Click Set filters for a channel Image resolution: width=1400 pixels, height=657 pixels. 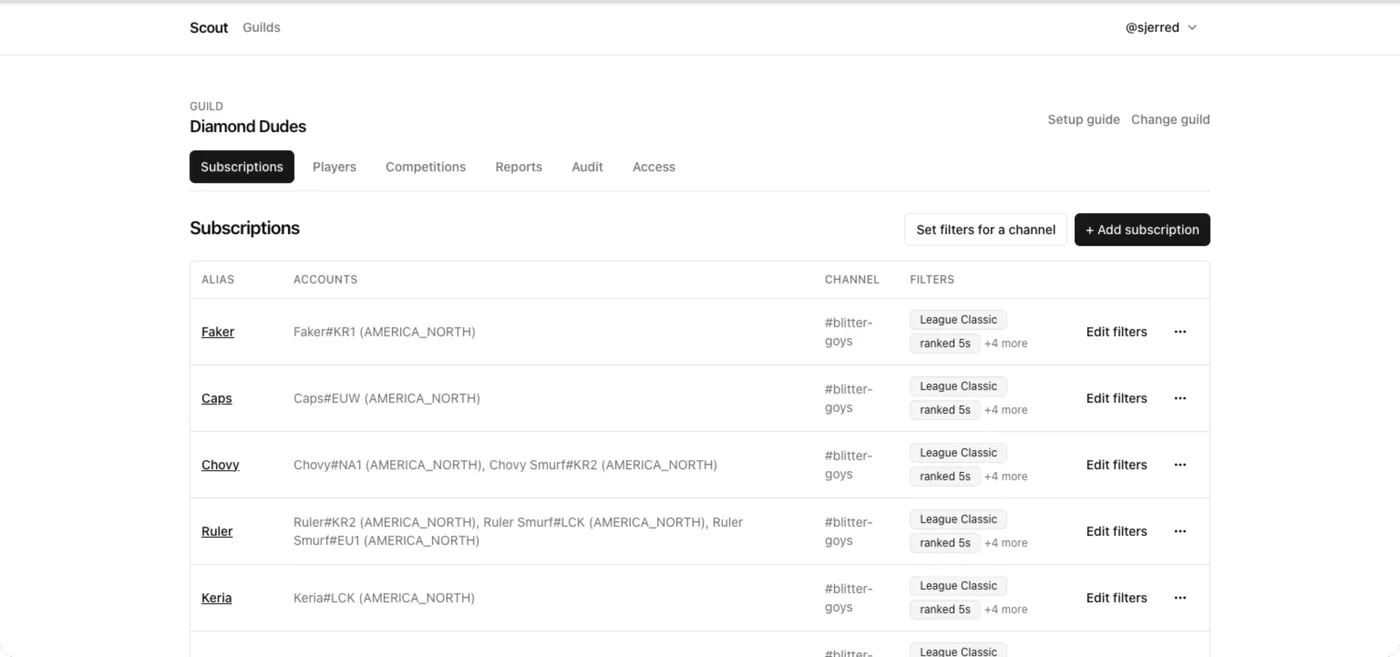click(x=986, y=230)
